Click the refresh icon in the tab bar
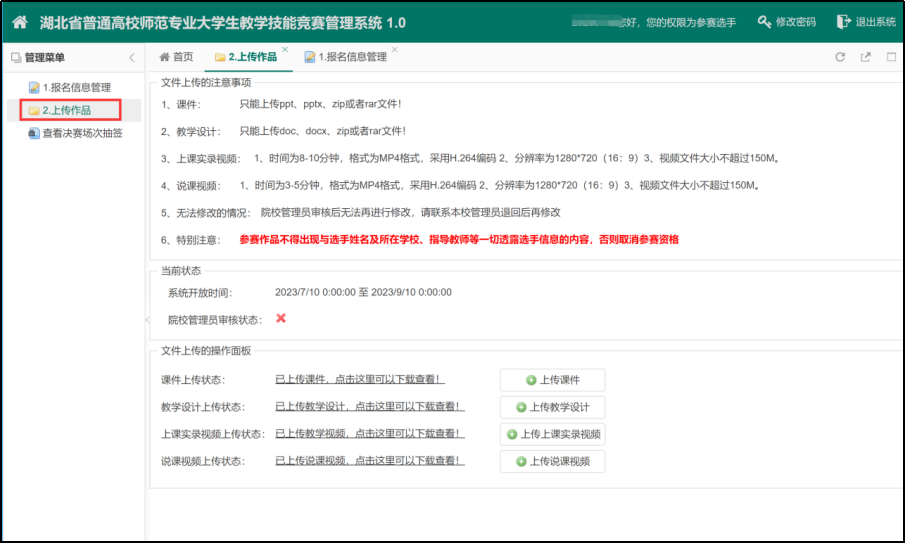 (x=840, y=57)
